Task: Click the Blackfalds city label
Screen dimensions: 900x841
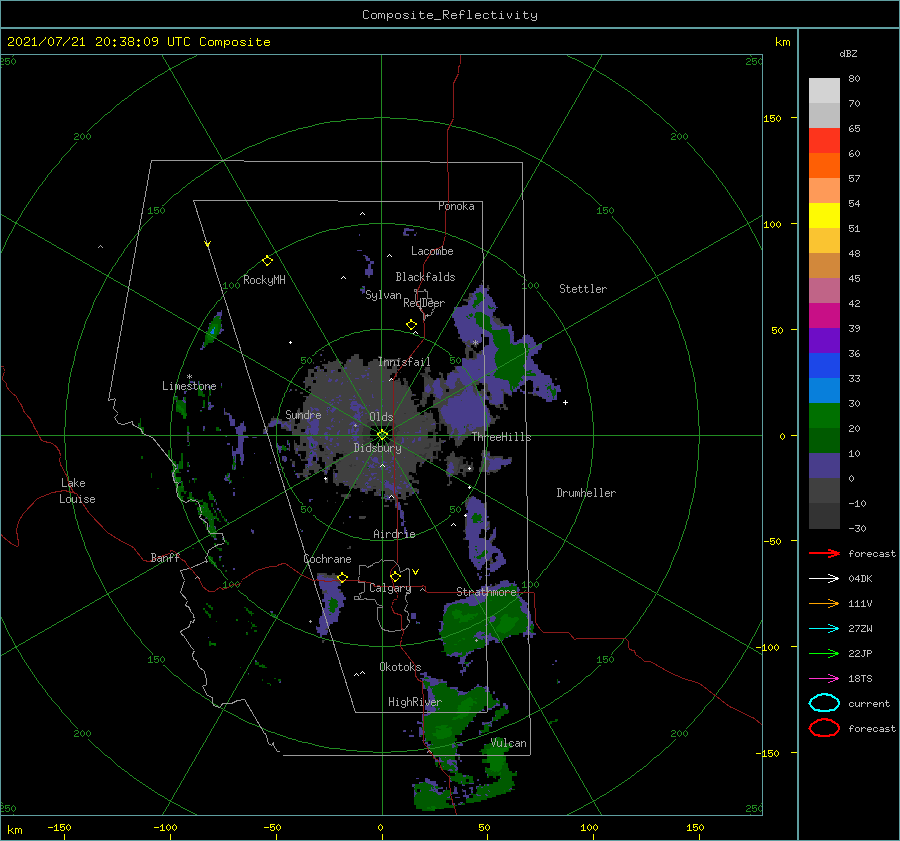Action: tap(425, 277)
